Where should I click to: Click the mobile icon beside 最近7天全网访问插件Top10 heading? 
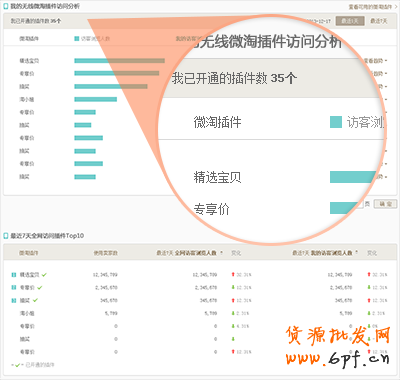(x=6, y=236)
